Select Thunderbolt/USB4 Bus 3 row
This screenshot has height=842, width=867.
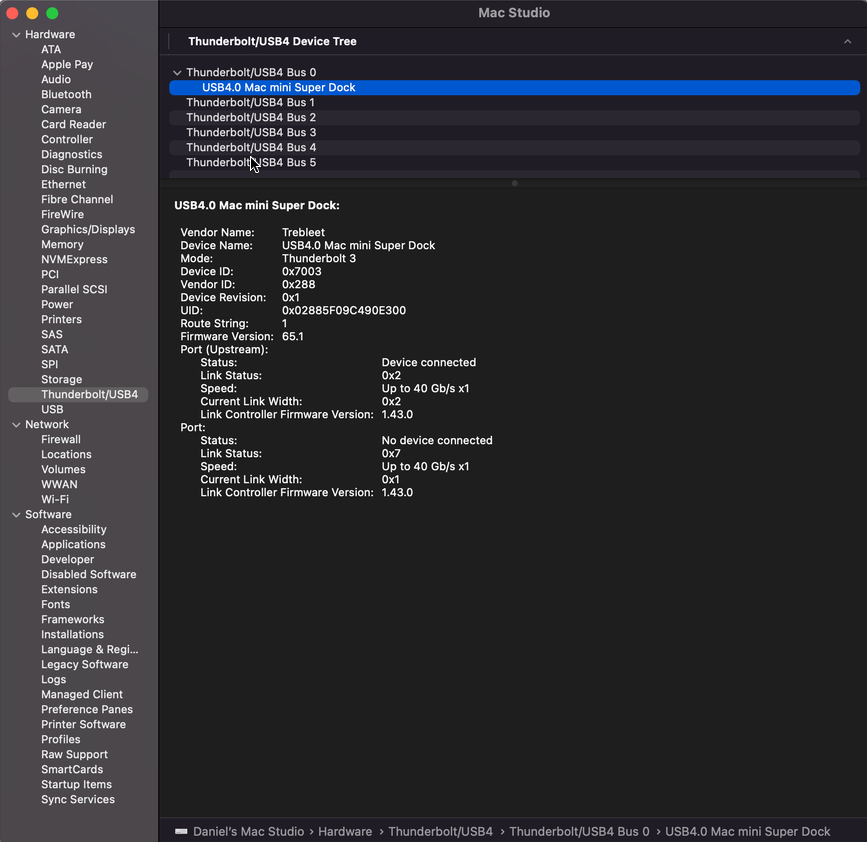click(514, 132)
